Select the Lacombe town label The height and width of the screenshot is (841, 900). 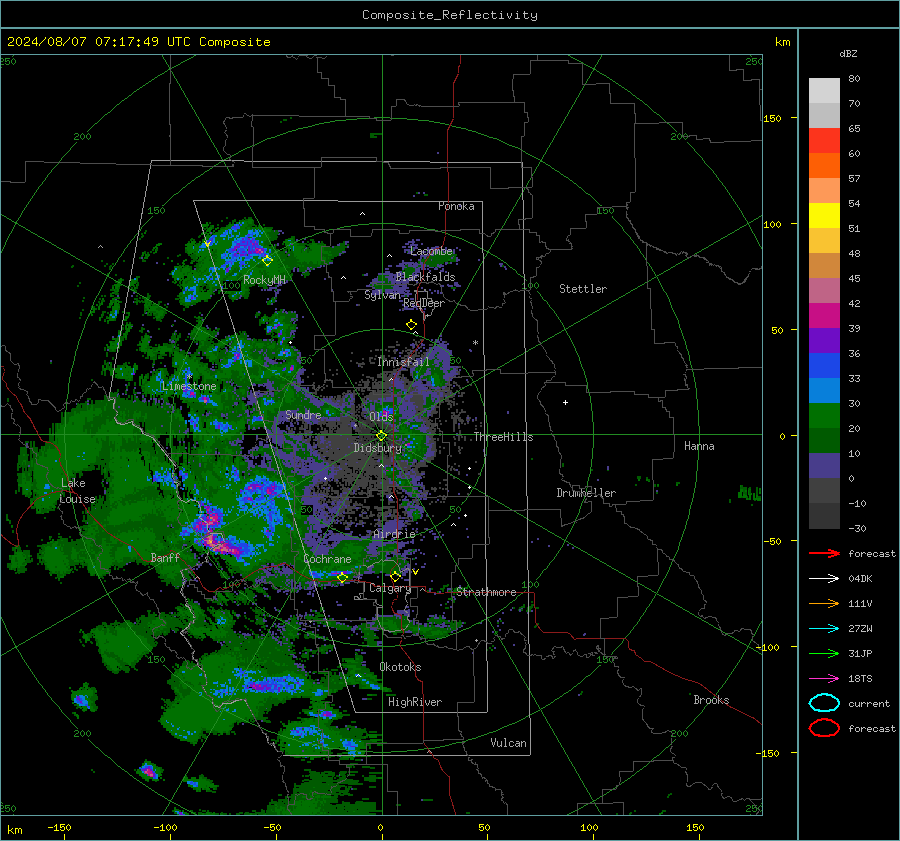(431, 251)
